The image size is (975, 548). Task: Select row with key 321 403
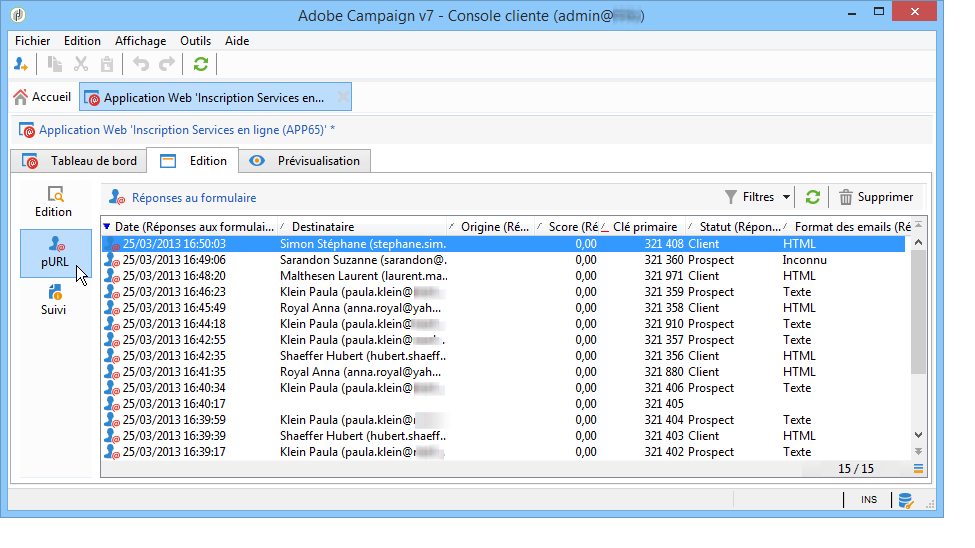[504, 436]
